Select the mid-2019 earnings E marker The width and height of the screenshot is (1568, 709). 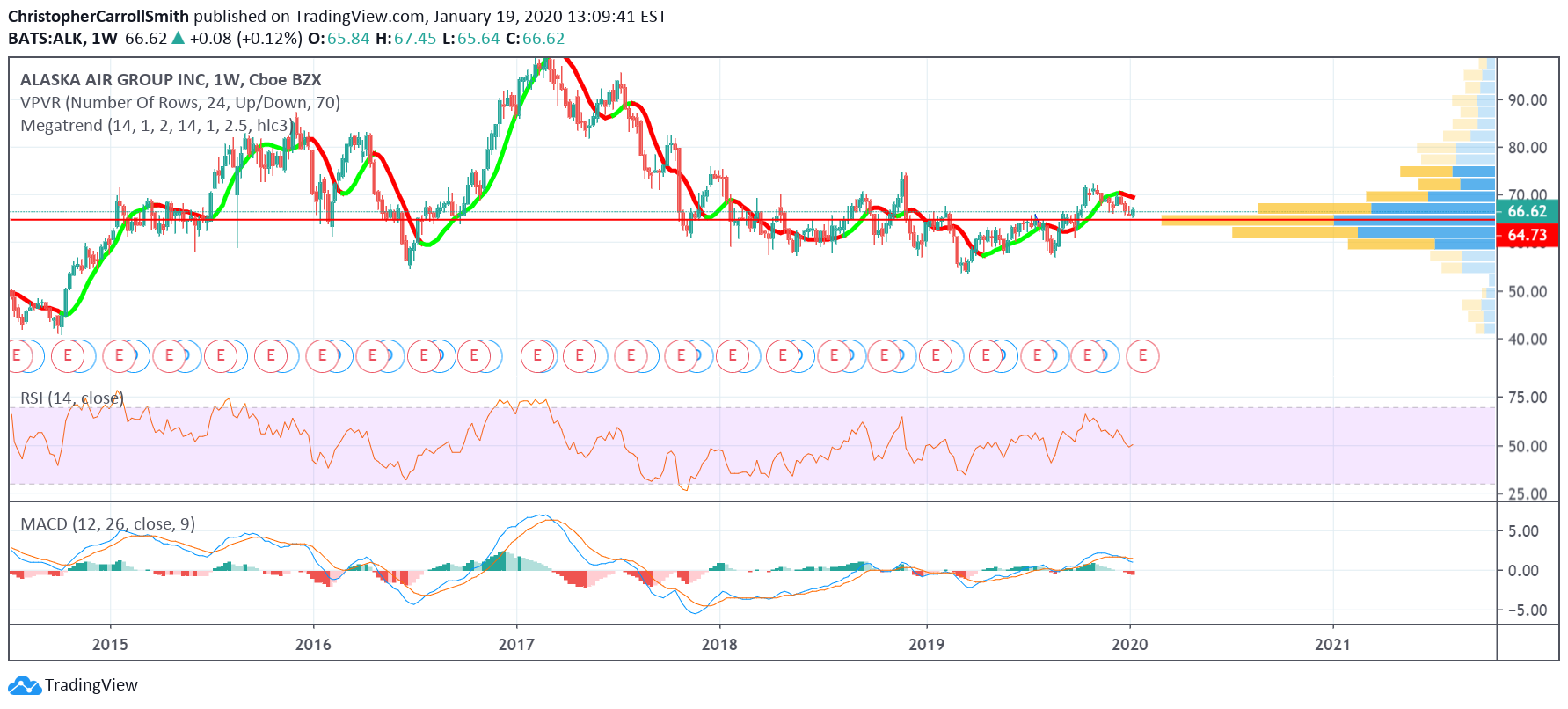point(1037,356)
